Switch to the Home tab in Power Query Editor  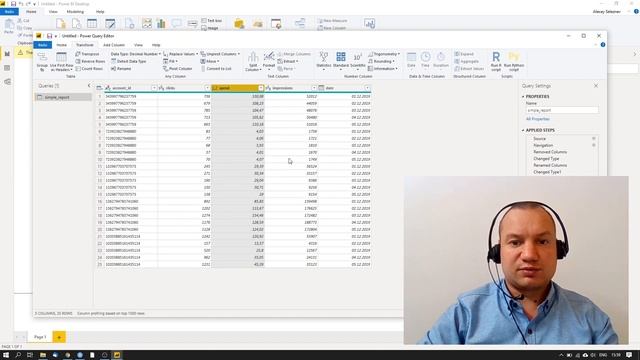(x=62, y=45)
